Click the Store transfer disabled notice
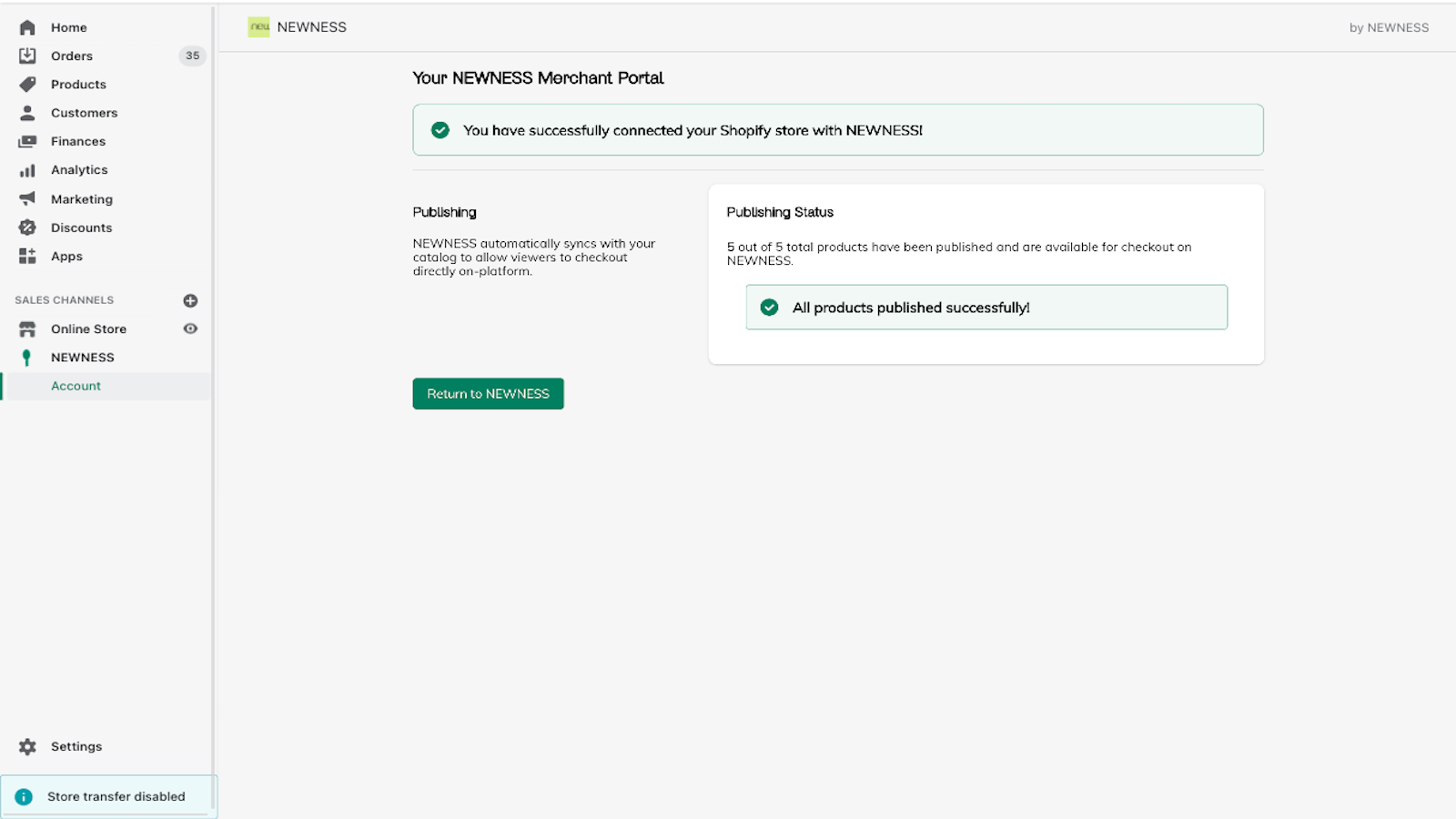 coord(109,796)
